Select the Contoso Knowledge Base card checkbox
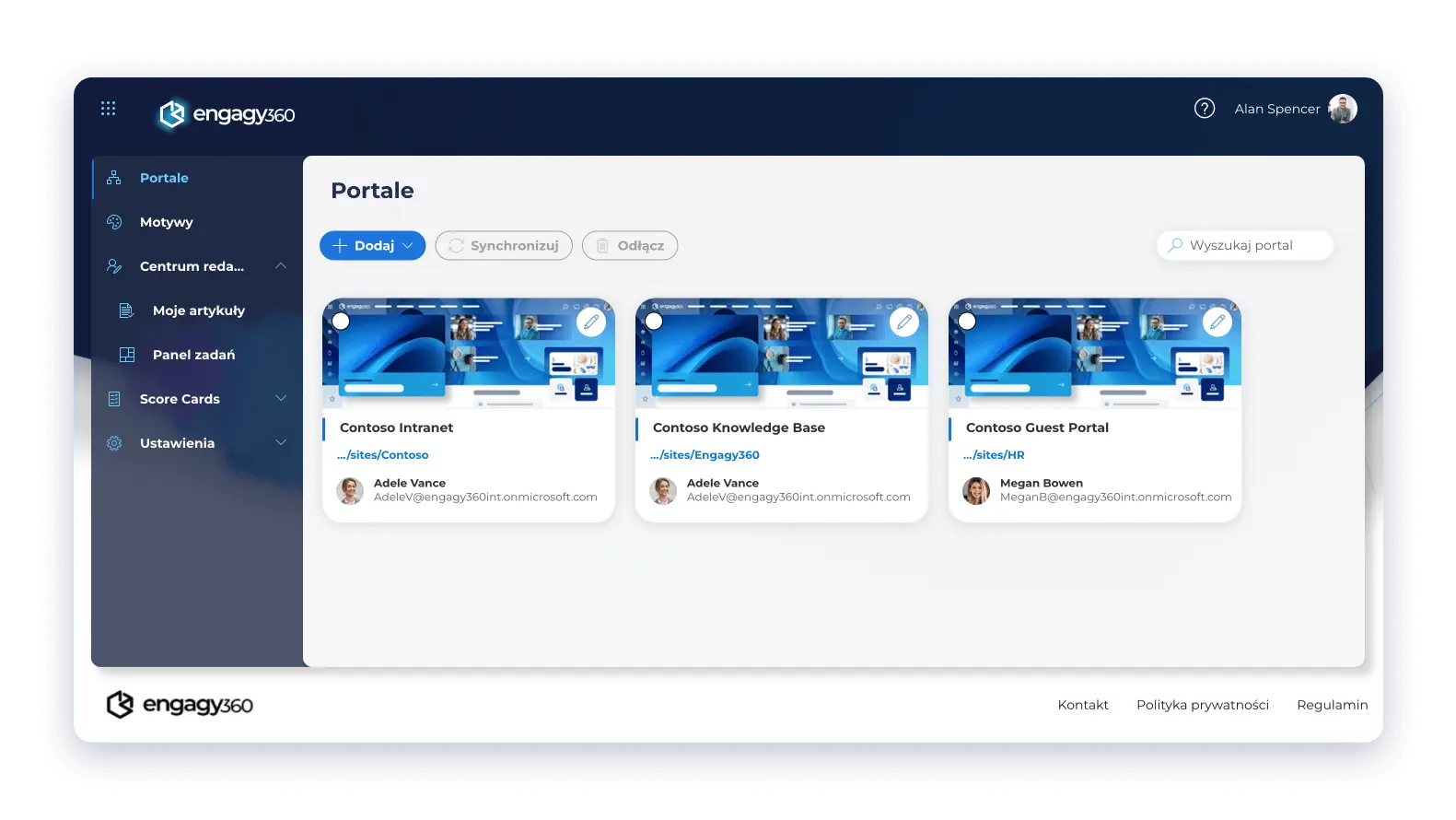 click(x=654, y=321)
